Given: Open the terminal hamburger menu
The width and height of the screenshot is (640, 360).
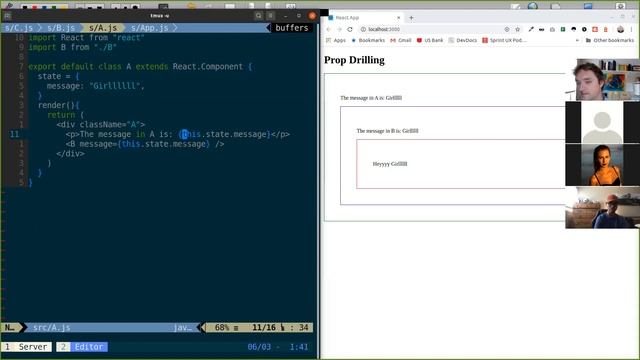Looking at the screenshot, I should coord(270,16).
